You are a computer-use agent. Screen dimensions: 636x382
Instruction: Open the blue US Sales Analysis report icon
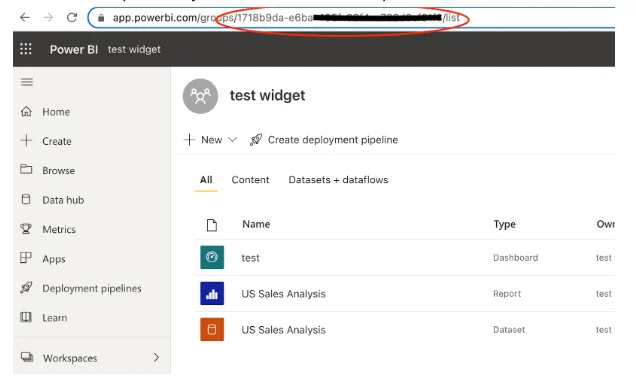point(212,293)
